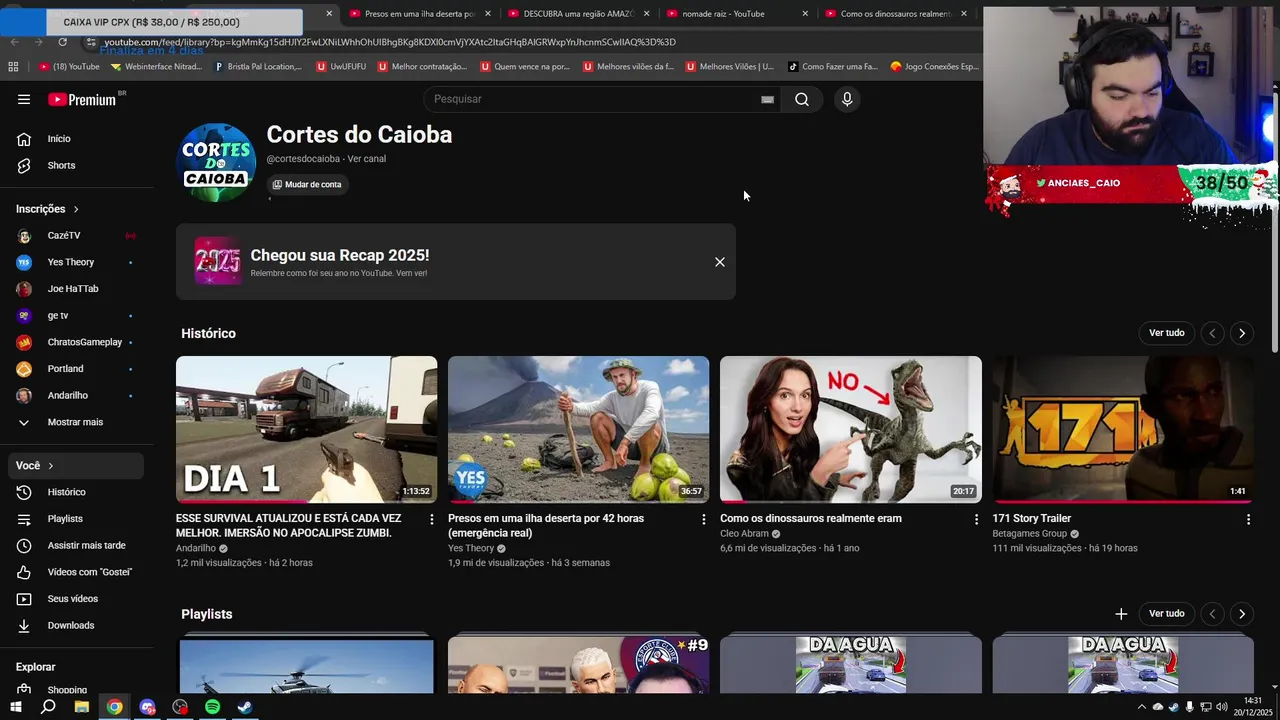Open UwUFUFU bookmark

coord(341,67)
